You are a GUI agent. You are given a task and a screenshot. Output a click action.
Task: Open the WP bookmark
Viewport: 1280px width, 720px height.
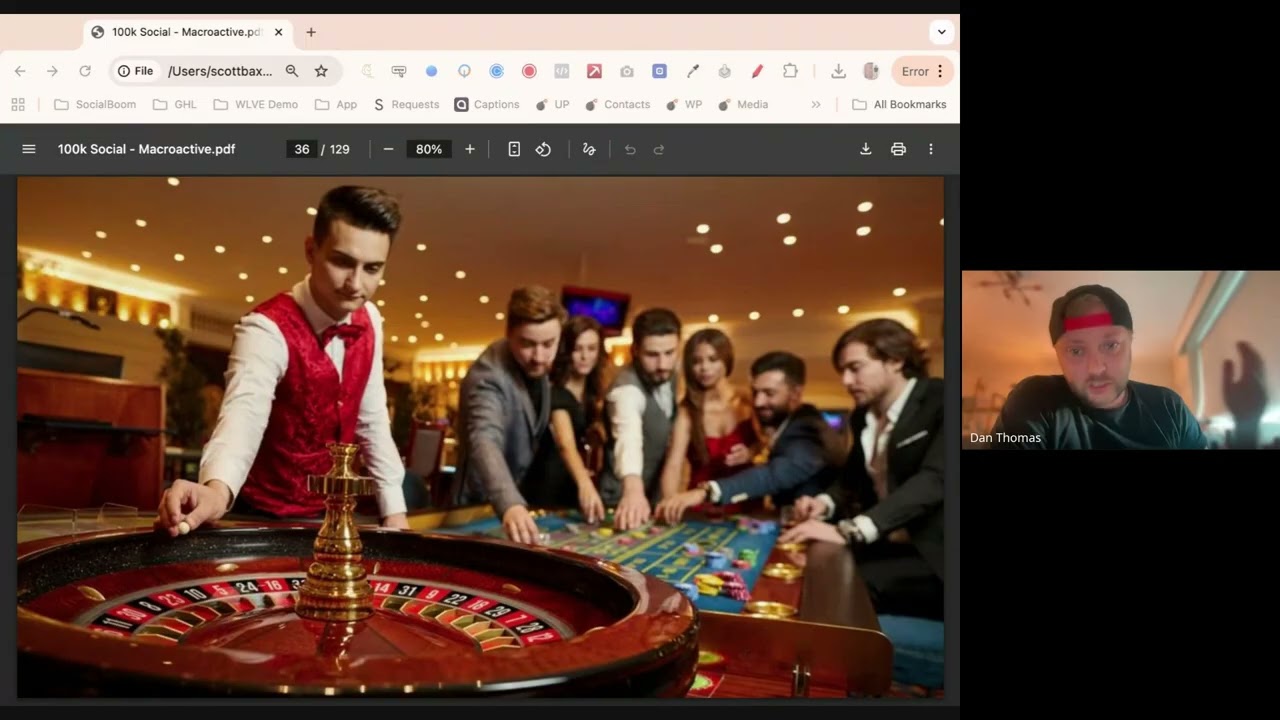(684, 104)
